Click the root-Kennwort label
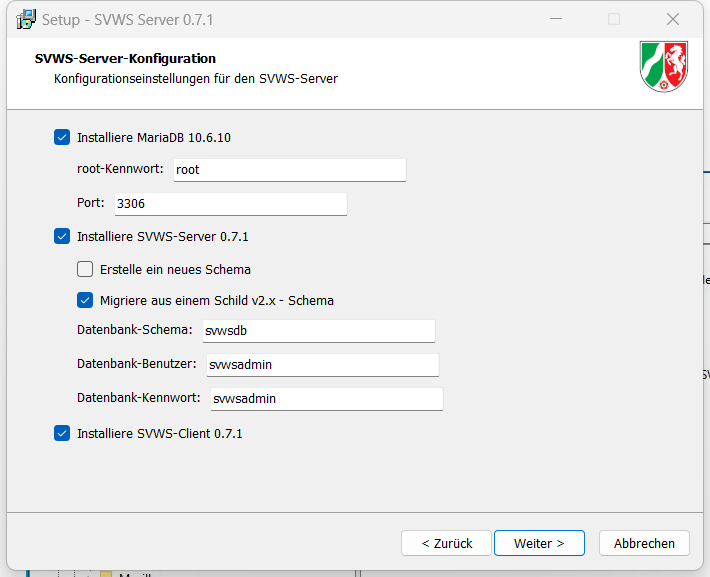 120,169
